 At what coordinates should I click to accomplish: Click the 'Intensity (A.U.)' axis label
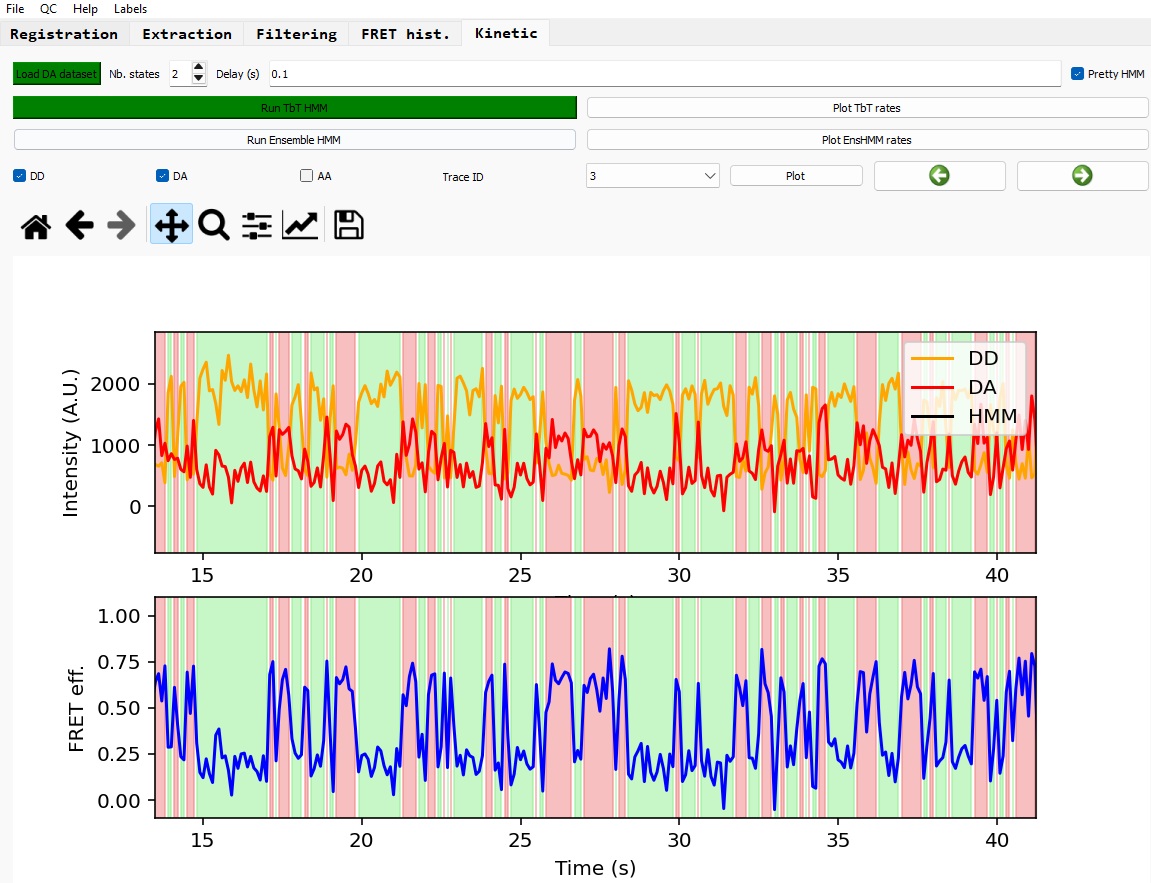click(70, 443)
